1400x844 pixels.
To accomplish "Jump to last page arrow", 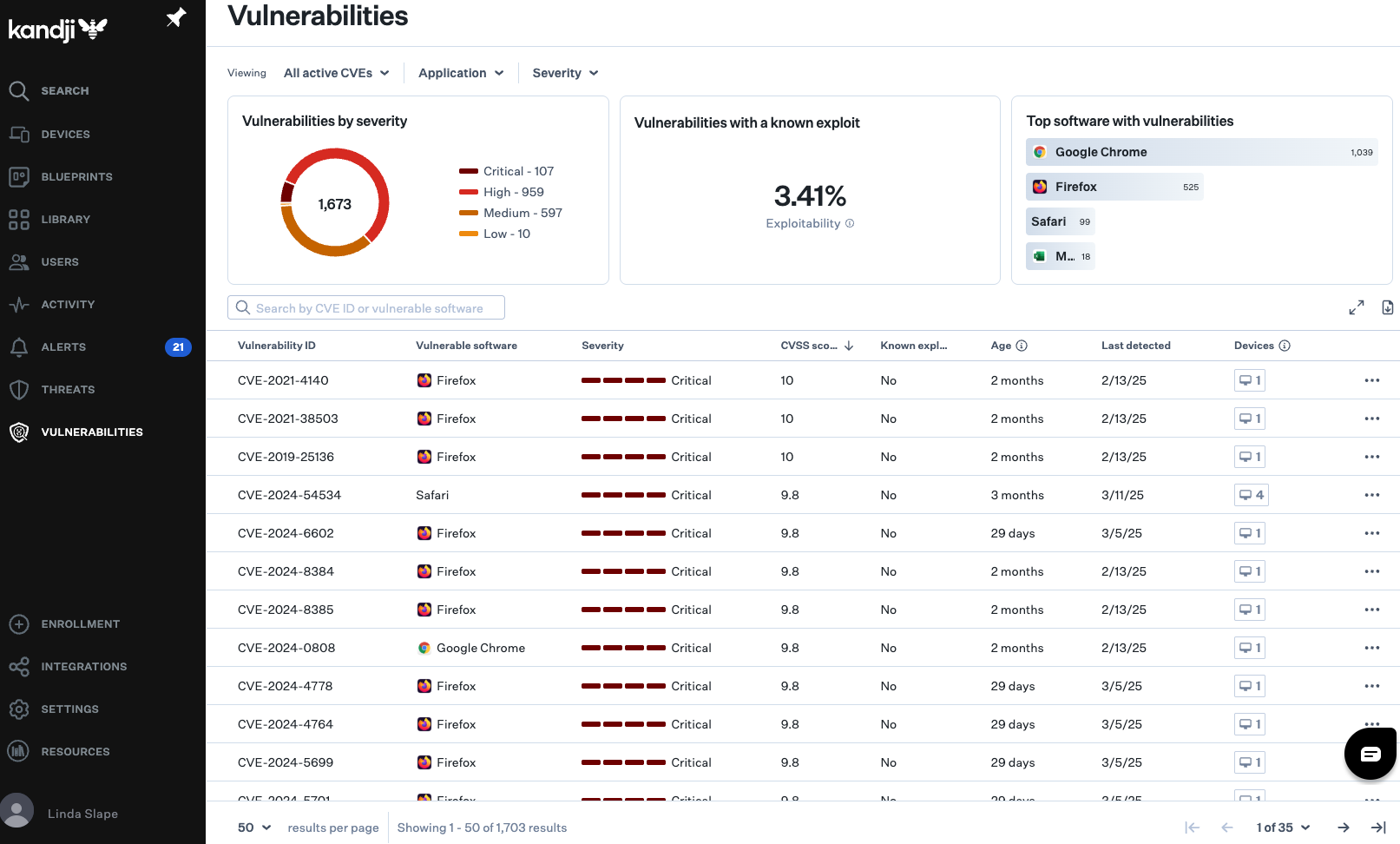I will pos(1377,828).
